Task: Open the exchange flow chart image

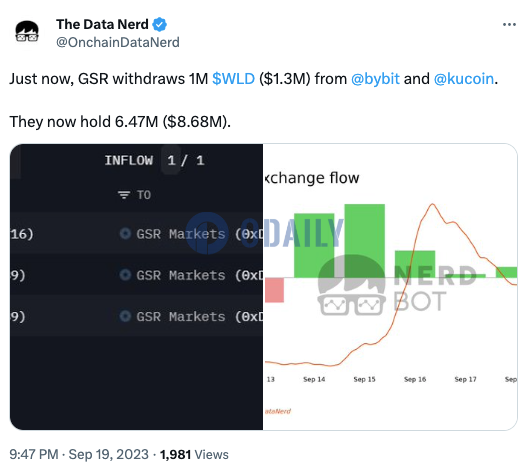Action: pos(390,287)
